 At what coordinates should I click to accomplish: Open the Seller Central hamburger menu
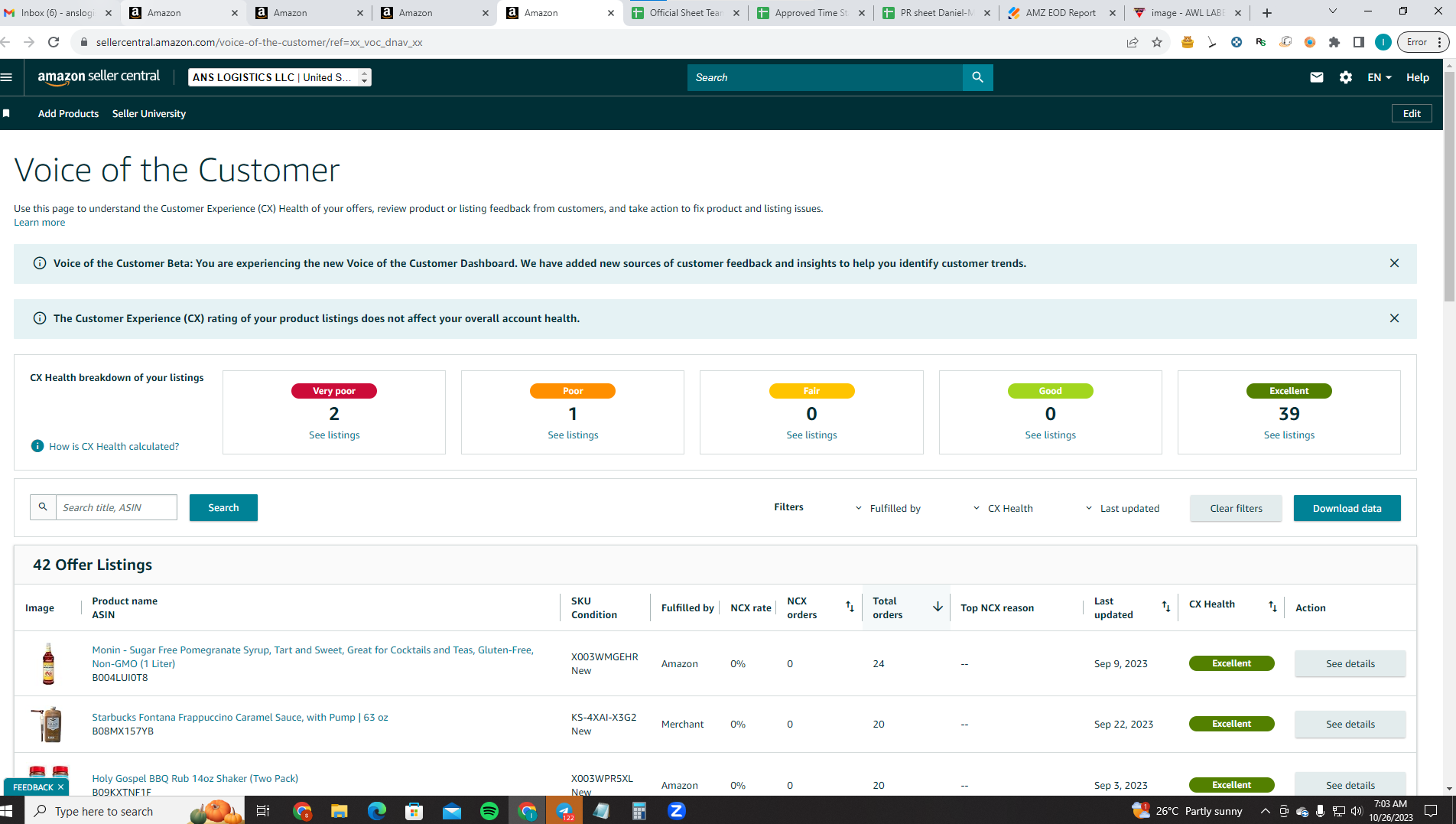(7, 77)
